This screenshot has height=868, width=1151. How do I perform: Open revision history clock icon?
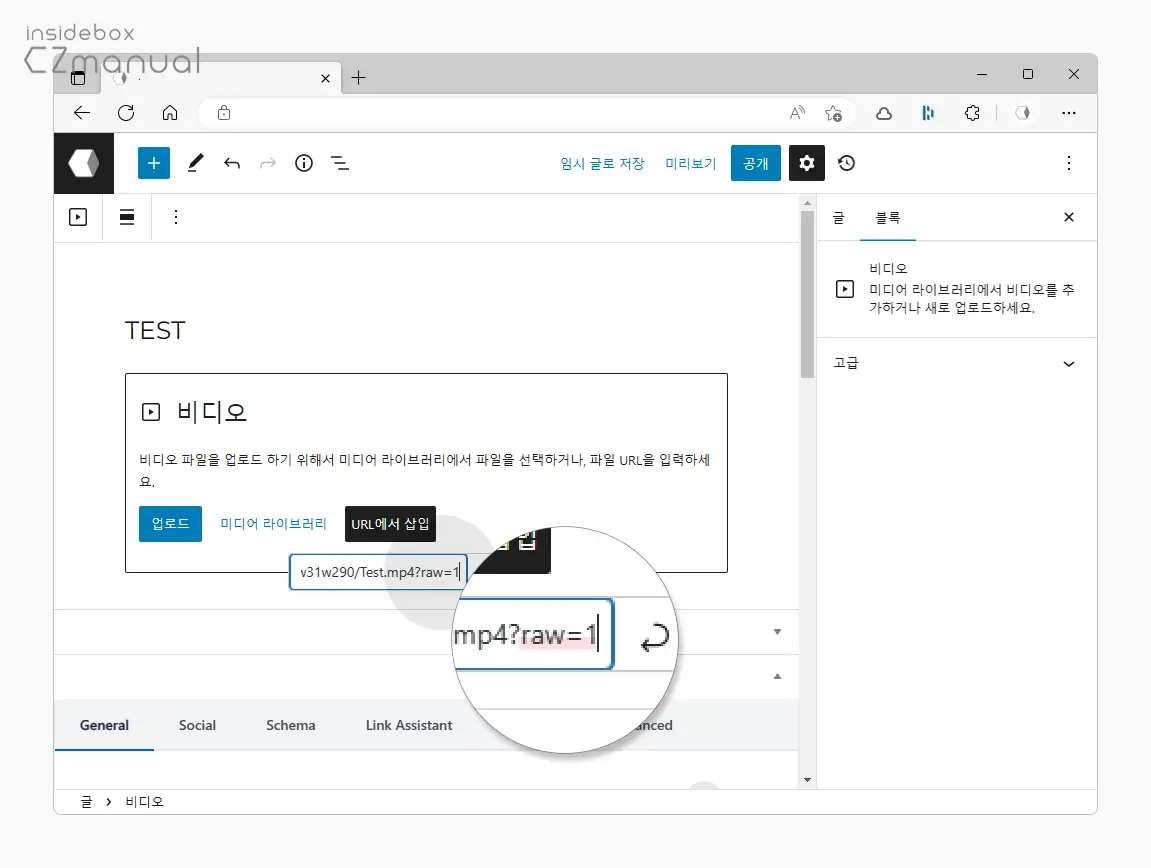point(846,163)
